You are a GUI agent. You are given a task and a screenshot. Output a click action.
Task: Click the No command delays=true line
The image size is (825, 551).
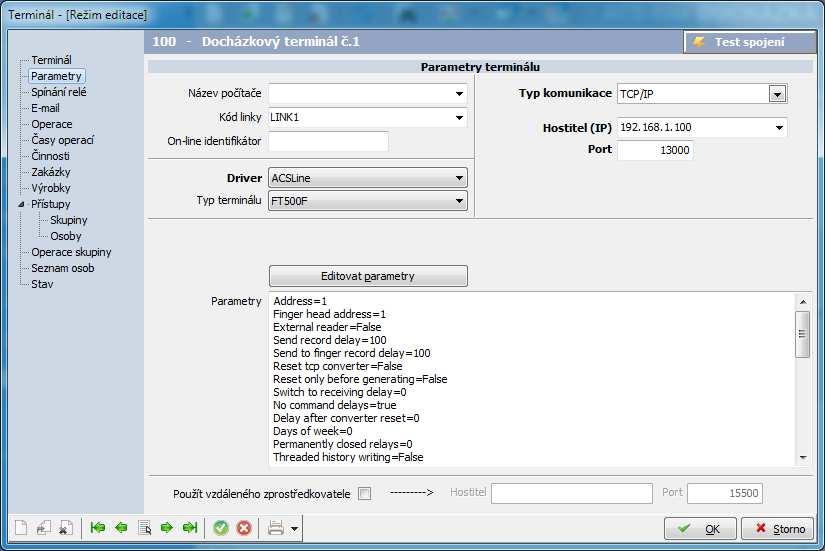point(335,405)
